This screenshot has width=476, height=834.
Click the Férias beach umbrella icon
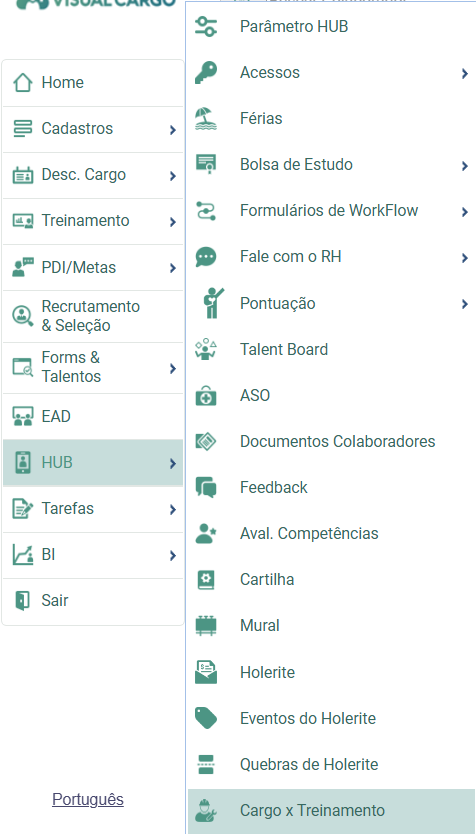coord(206,119)
